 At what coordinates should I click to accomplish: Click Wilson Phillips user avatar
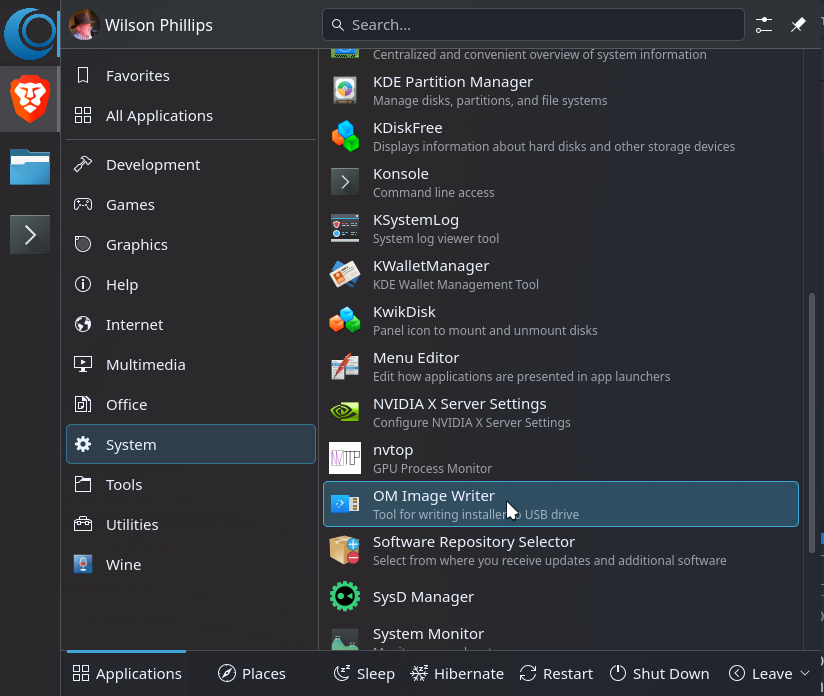click(x=84, y=25)
